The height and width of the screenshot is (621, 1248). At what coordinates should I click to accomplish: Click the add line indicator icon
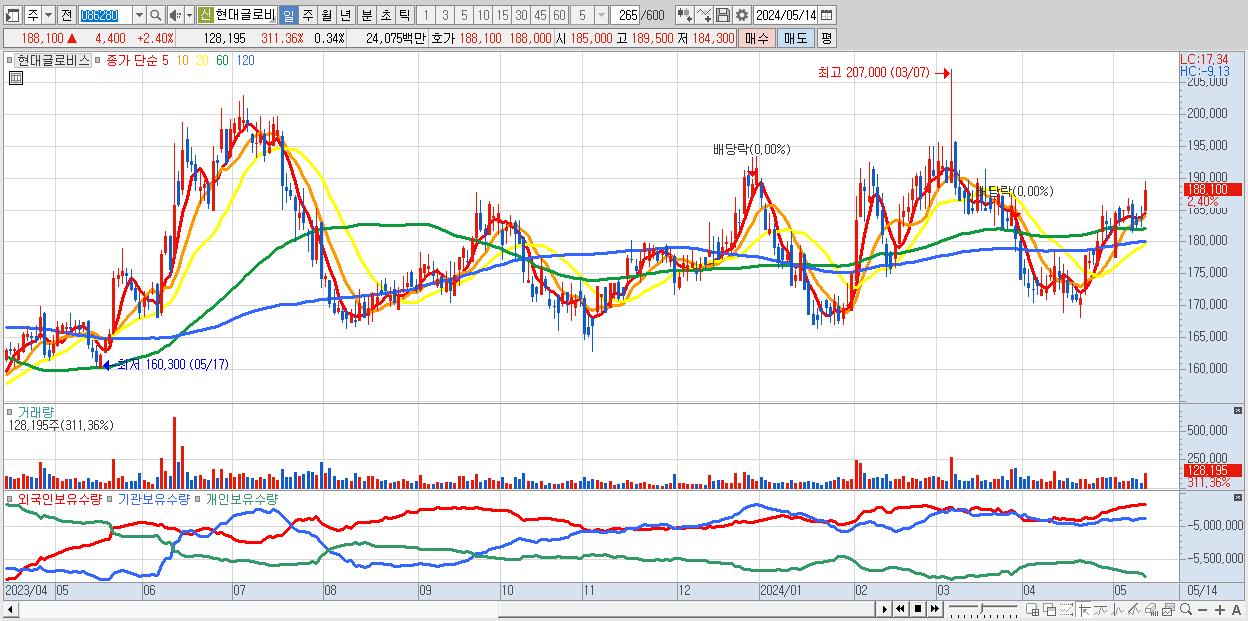point(704,16)
